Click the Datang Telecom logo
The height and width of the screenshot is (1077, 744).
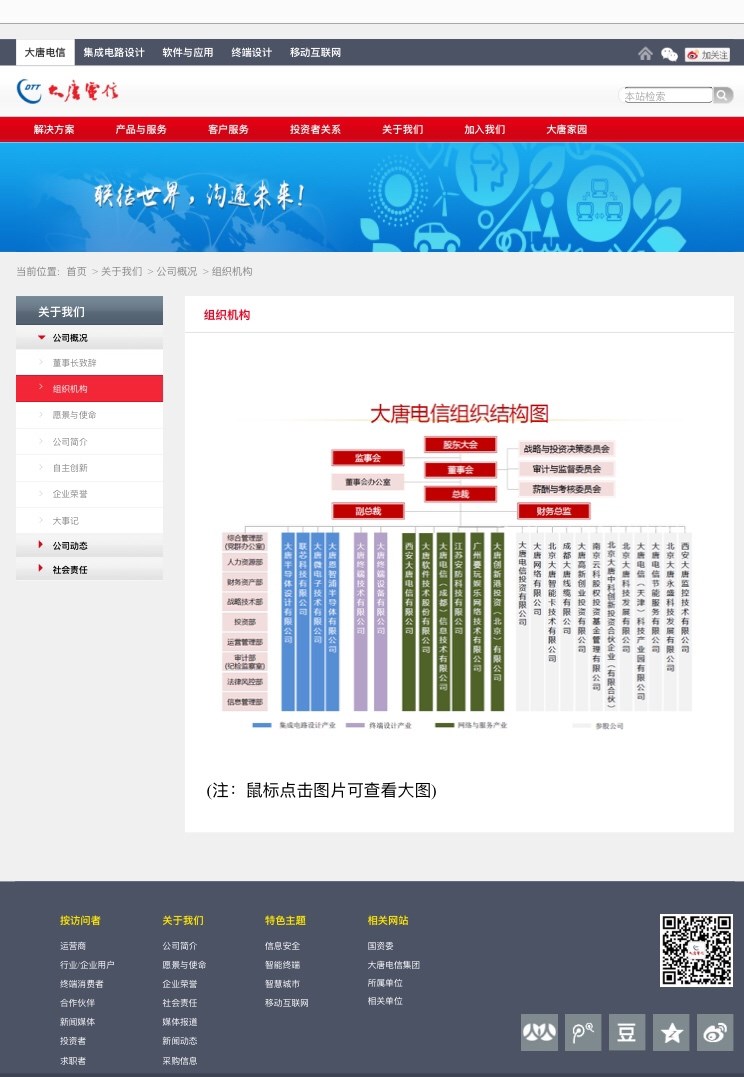(67, 91)
